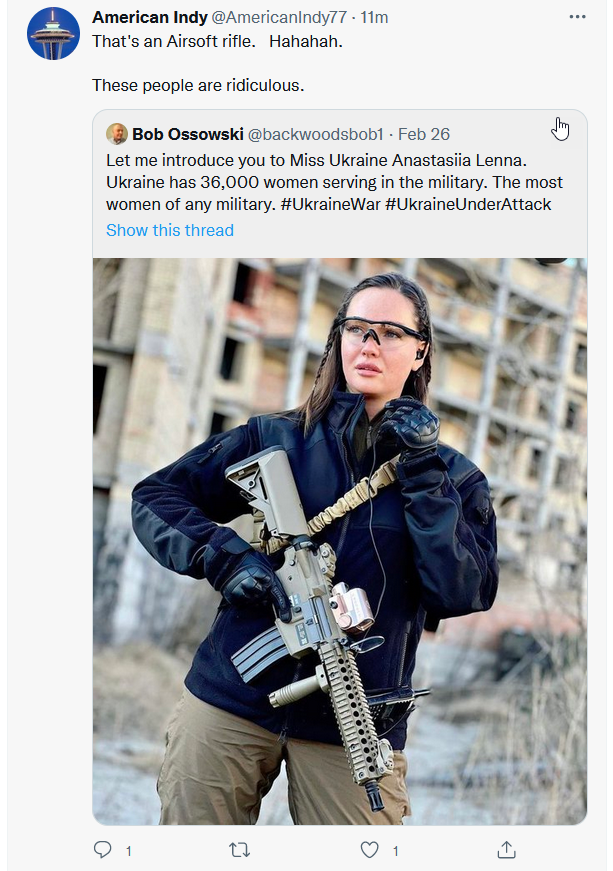Click the reply speech bubble icon
613x871 pixels.
102,849
